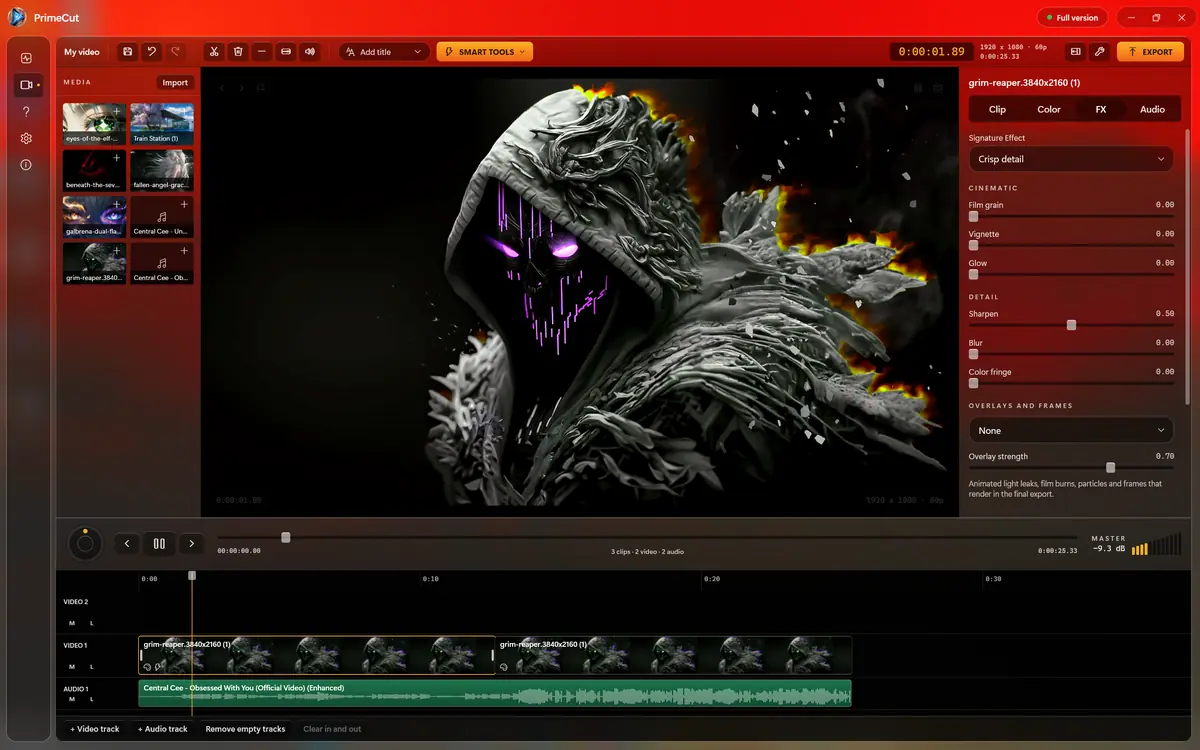Lock the AUDIO 1 track with L
Viewport: 1200px width, 750px height.
click(x=91, y=701)
